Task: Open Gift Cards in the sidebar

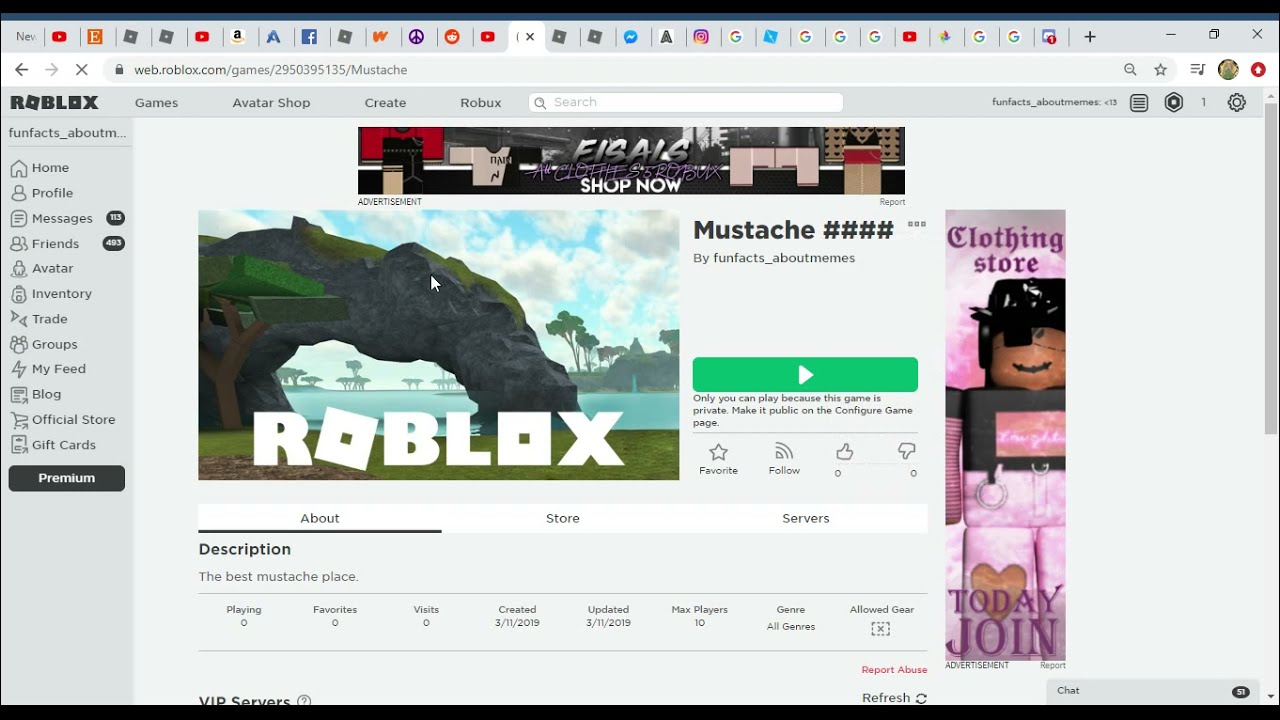Action: pos(53,445)
